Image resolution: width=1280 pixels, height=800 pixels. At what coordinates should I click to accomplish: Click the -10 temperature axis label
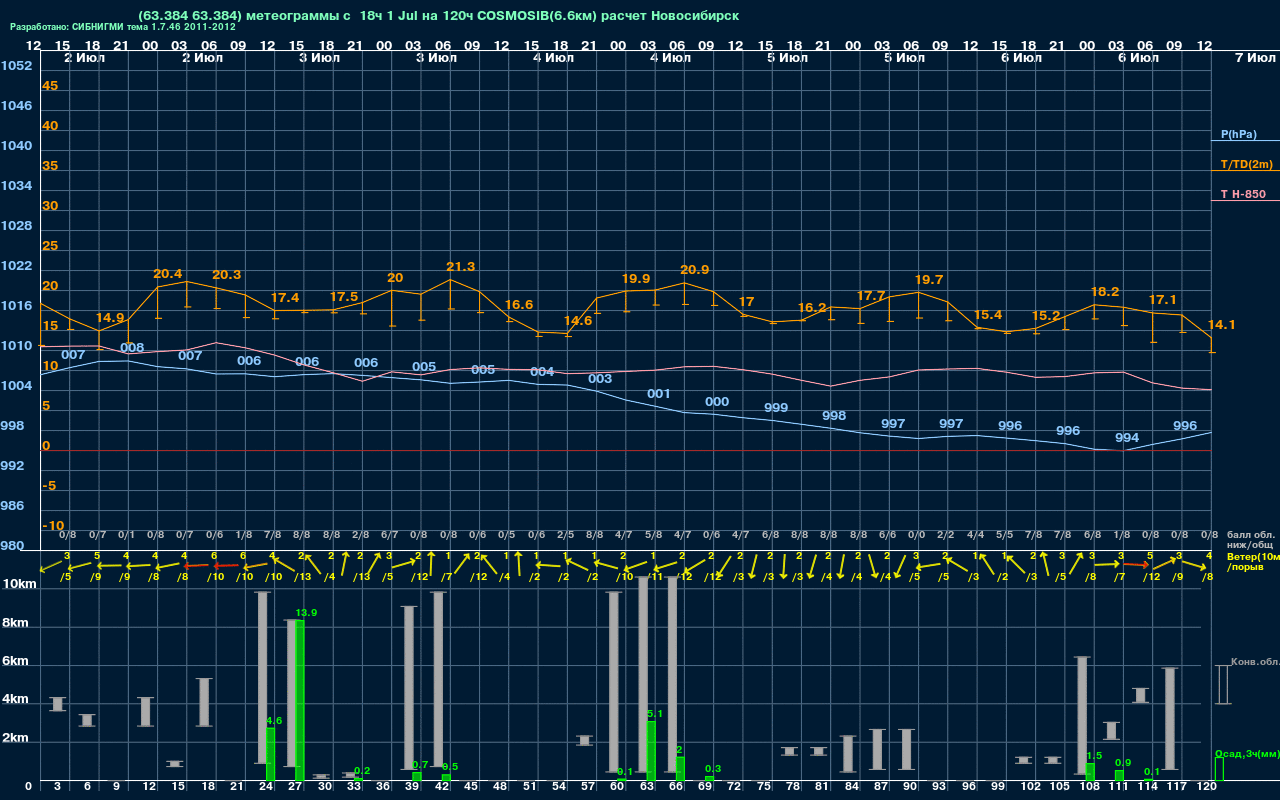[54, 526]
